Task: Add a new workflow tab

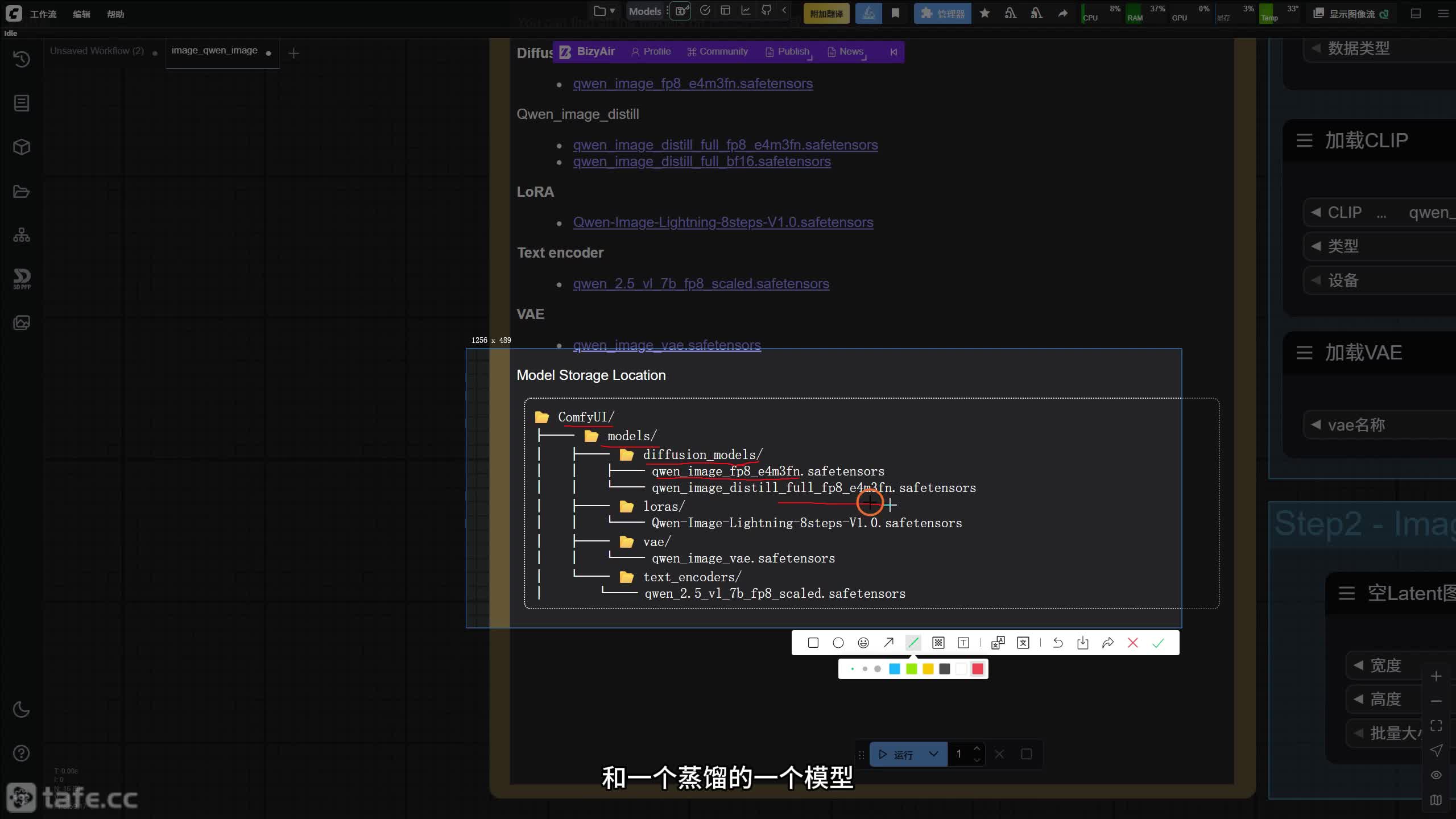Action: click(x=293, y=53)
